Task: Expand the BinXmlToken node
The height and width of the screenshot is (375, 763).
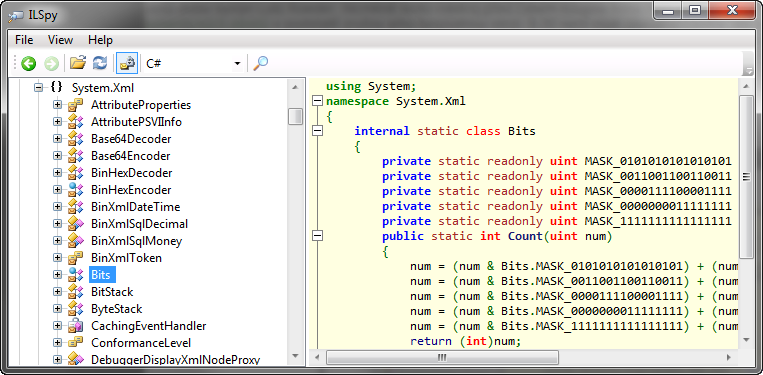Action: 57,258
